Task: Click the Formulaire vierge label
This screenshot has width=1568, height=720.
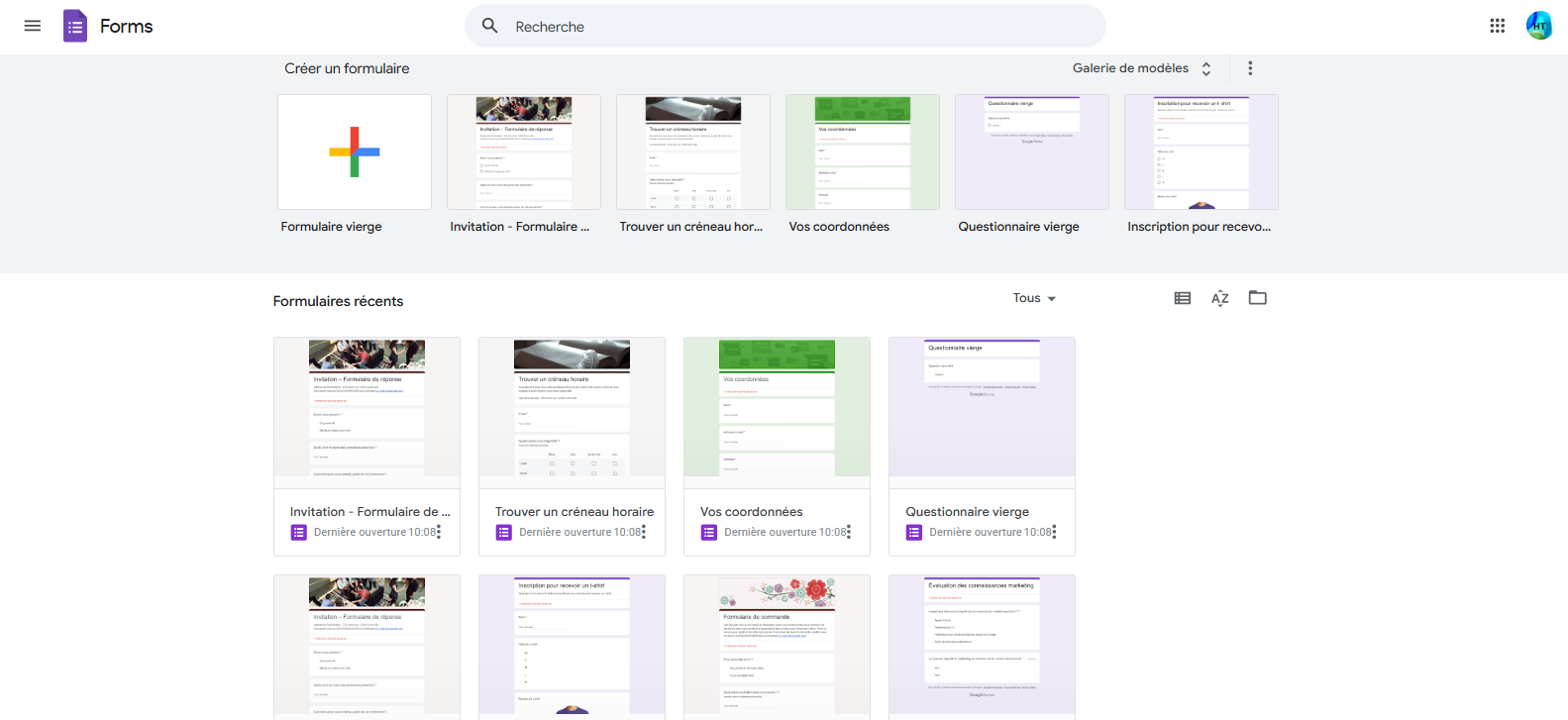Action: pyautogui.click(x=331, y=227)
